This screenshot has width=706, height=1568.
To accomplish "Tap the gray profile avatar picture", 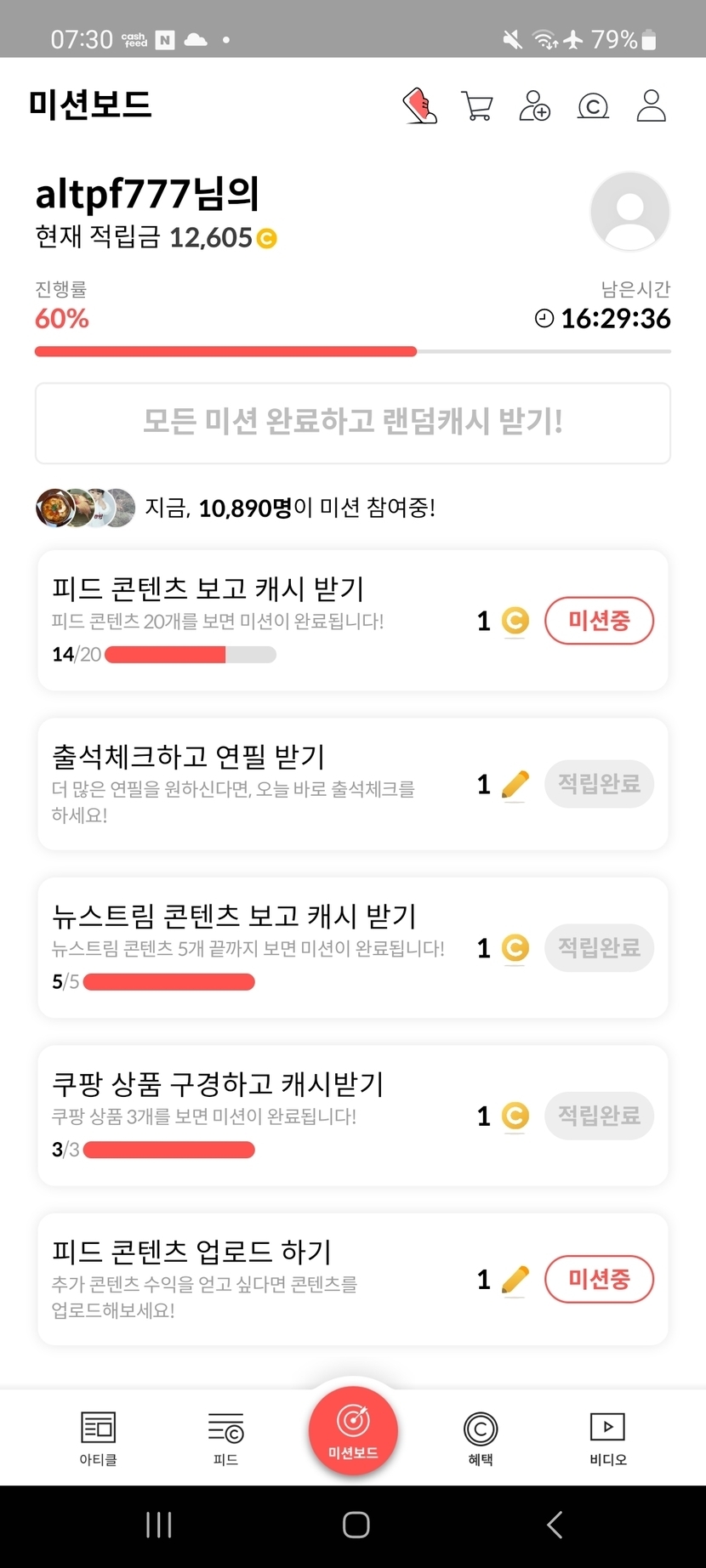I will 629,211.
